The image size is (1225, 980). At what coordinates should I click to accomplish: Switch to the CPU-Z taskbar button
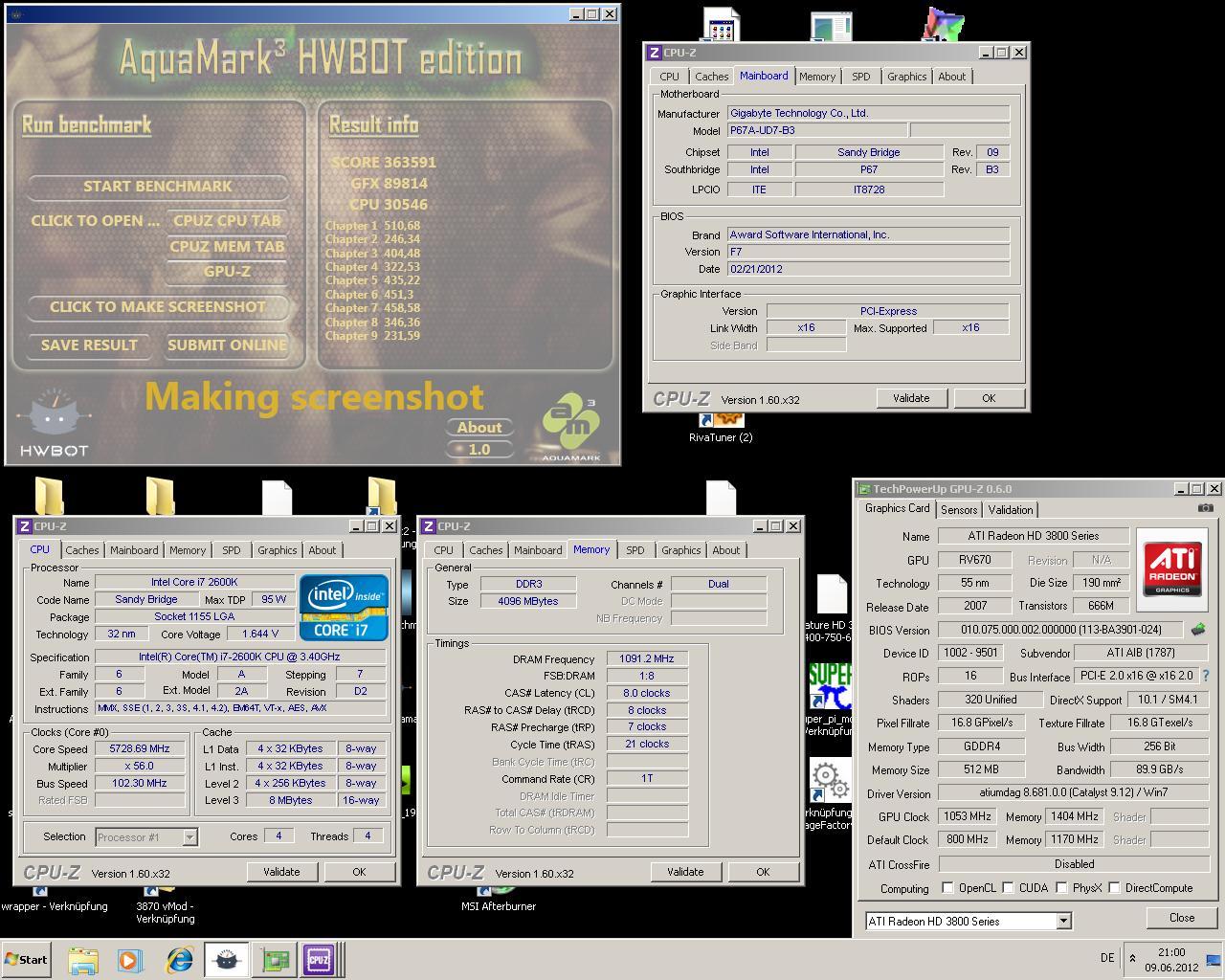320,960
